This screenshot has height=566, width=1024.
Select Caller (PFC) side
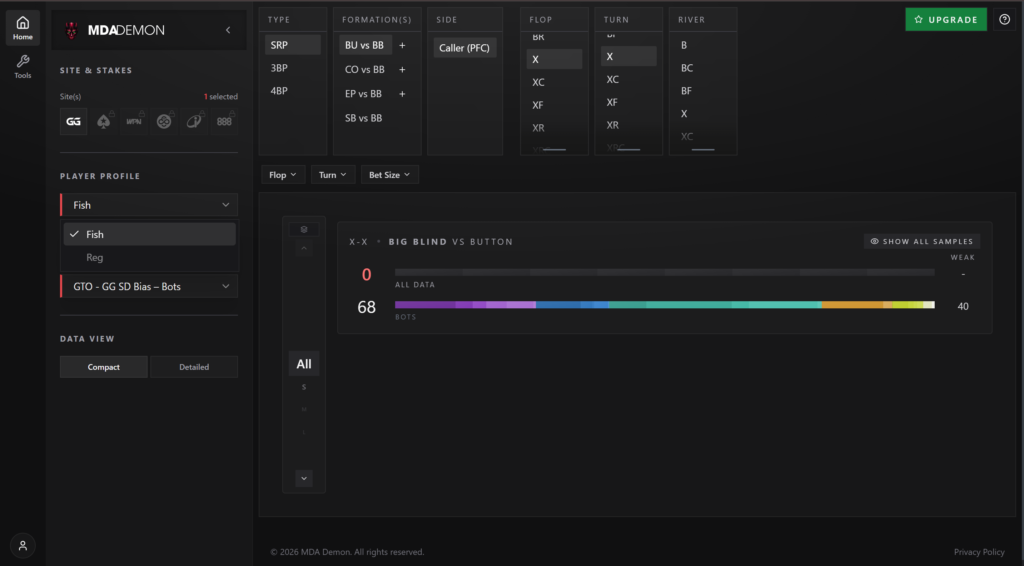(x=464, y=48)
